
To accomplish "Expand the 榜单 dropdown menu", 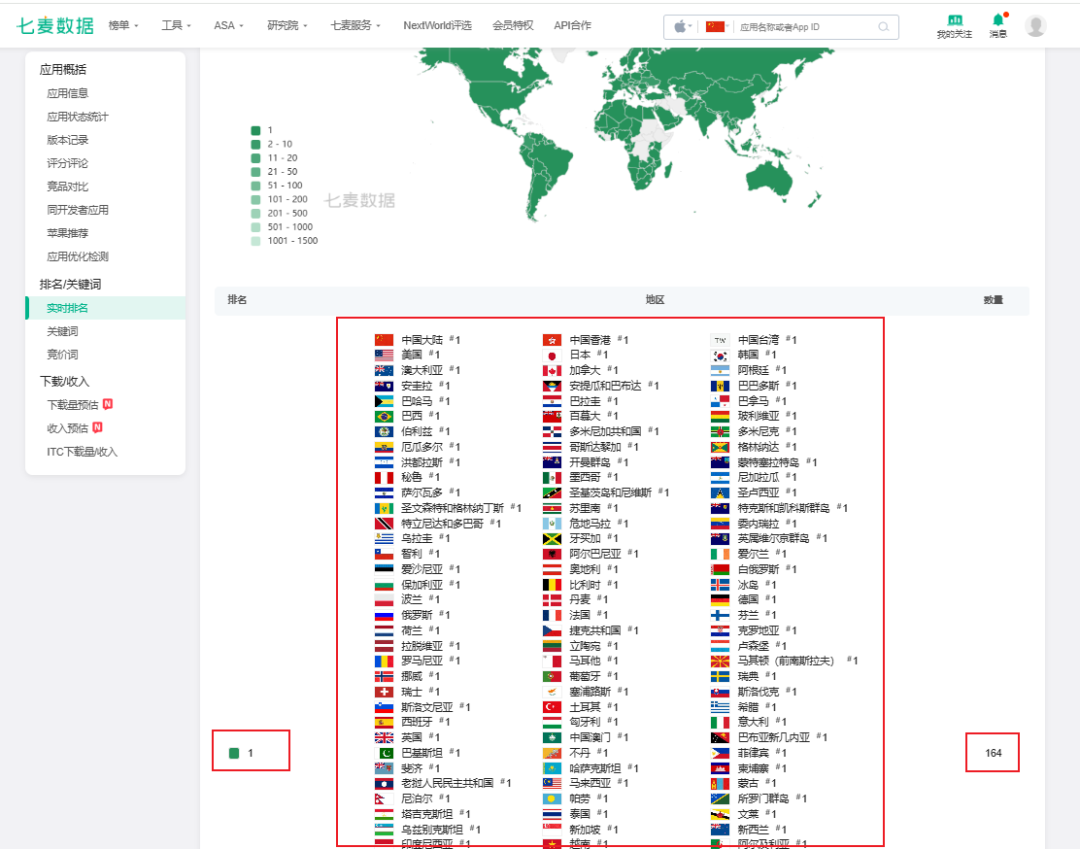I will (124, 25).
